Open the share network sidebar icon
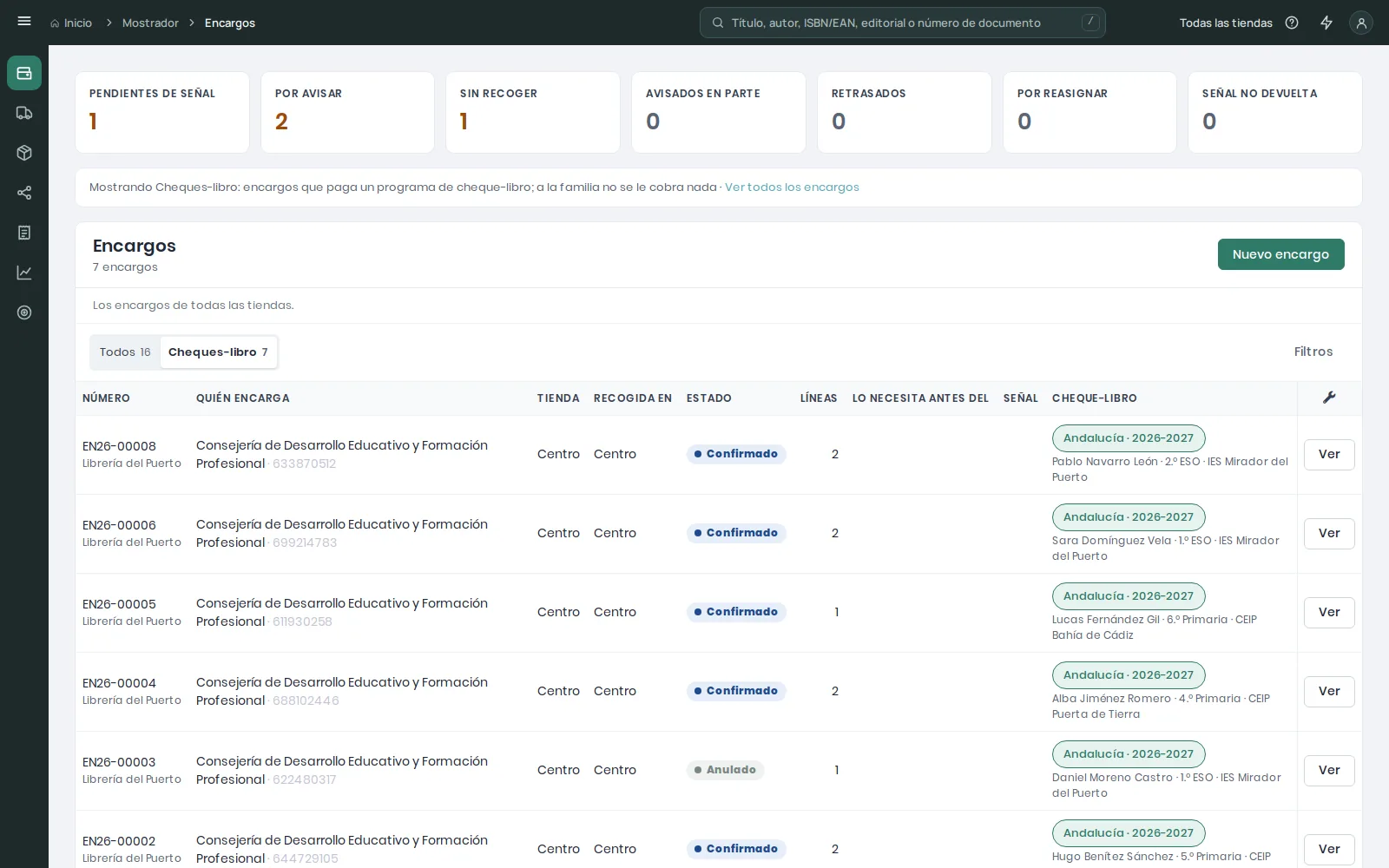Viewport: 1389px width, 868px height. [x=24, y=193]
